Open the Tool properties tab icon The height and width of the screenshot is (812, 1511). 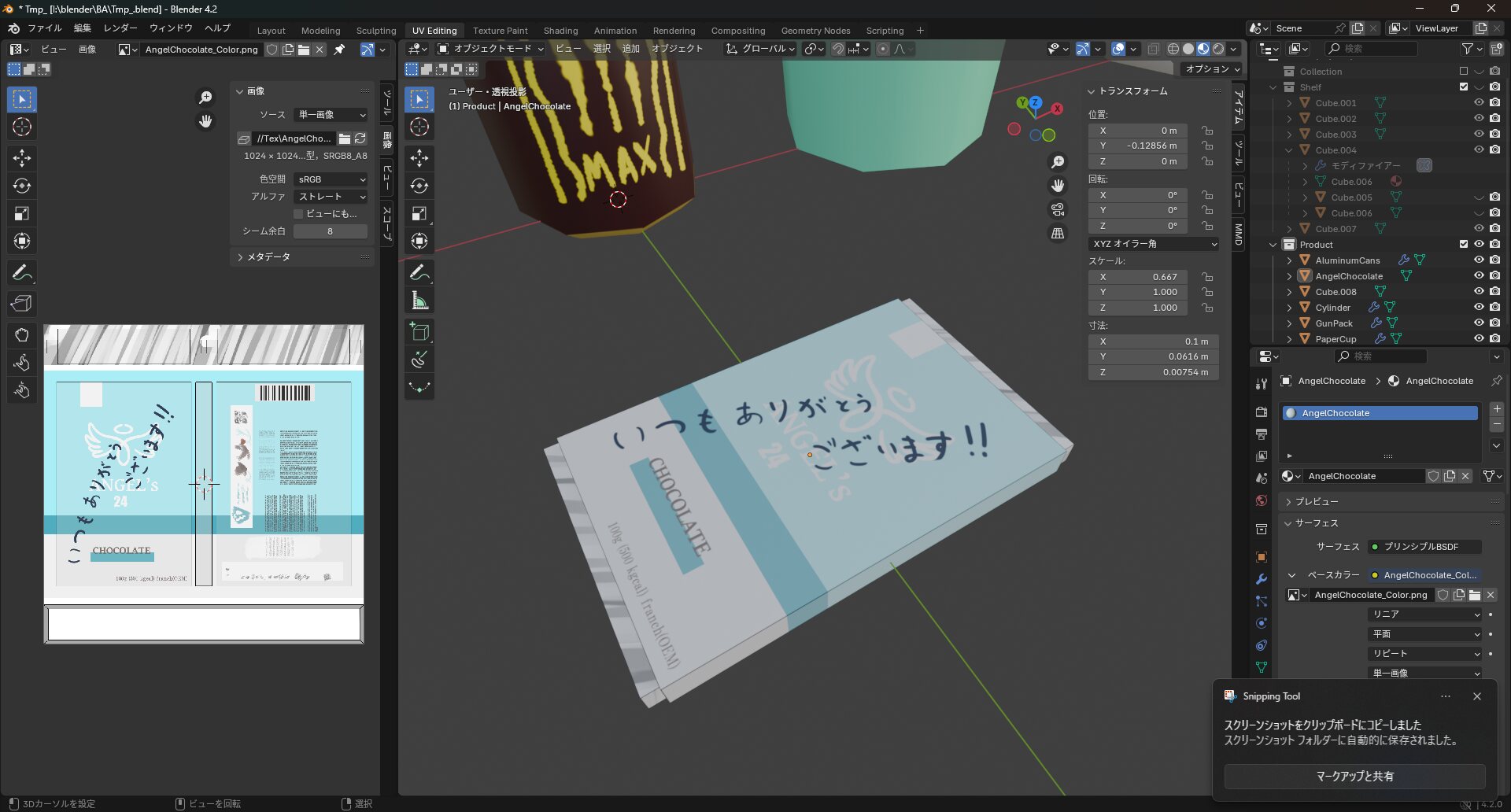[x=1262, y=383]
